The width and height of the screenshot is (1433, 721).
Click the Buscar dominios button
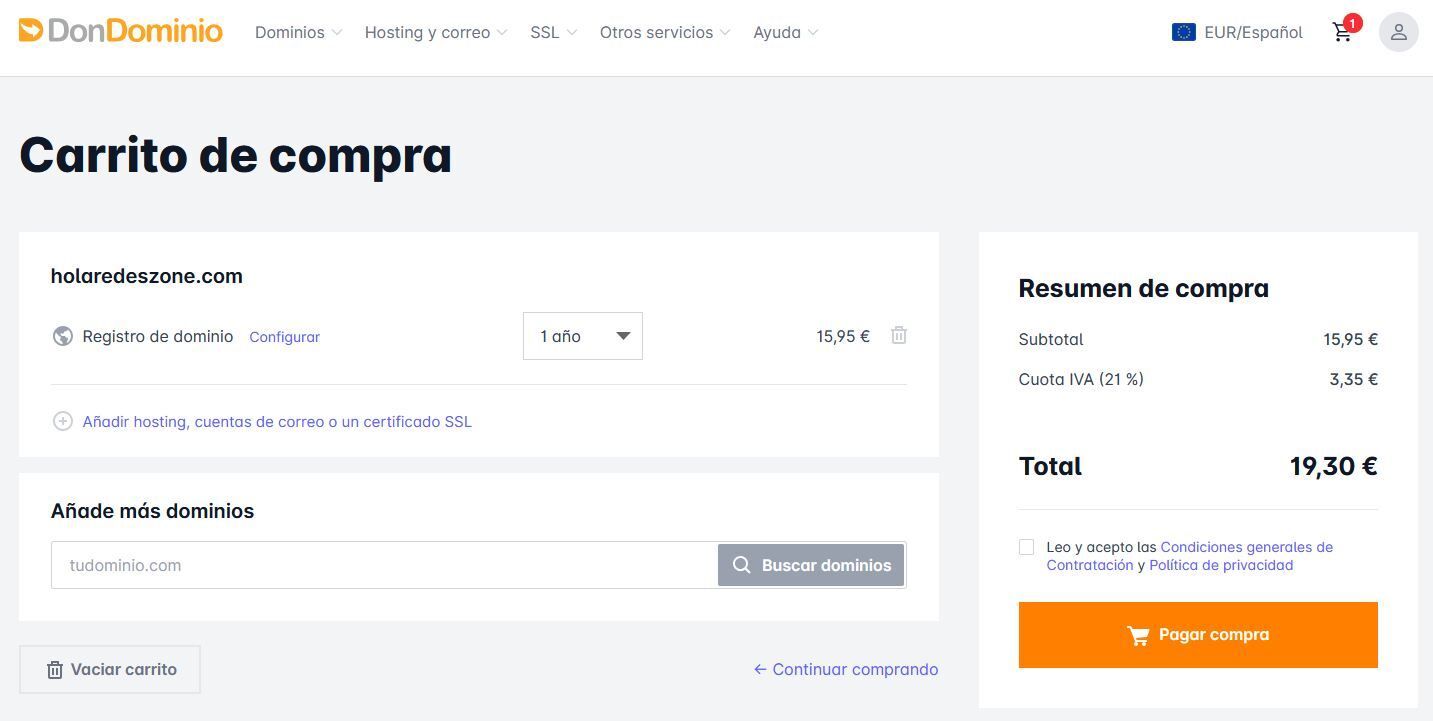[811, 565]
